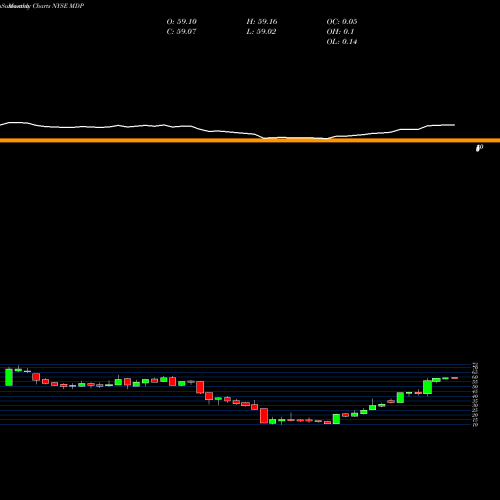Click the thick orange horizontal line

pos(250,140)
